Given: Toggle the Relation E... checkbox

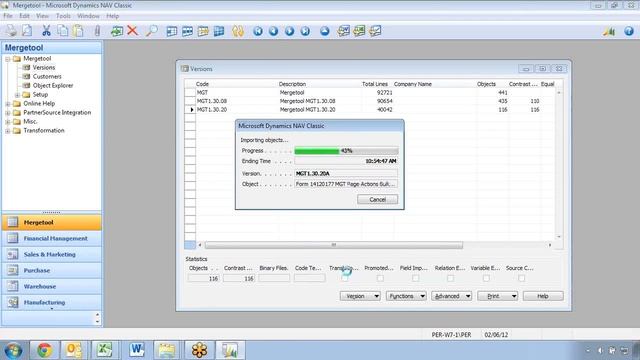Looking at the screenshot, I should 451,278.
